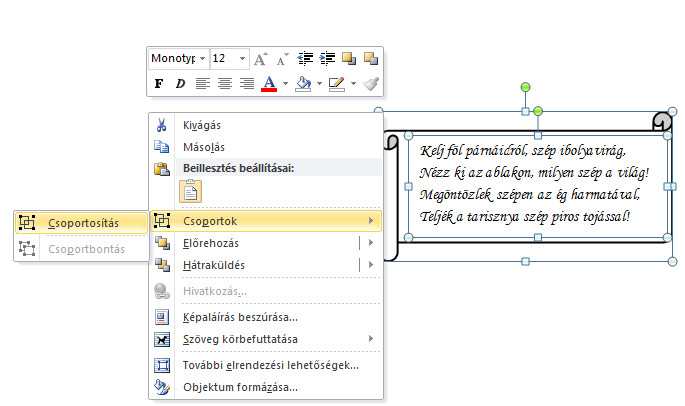Screen dimensions: 685x406
Task: Open shape outline dropdown arrow
Action: 353,83
